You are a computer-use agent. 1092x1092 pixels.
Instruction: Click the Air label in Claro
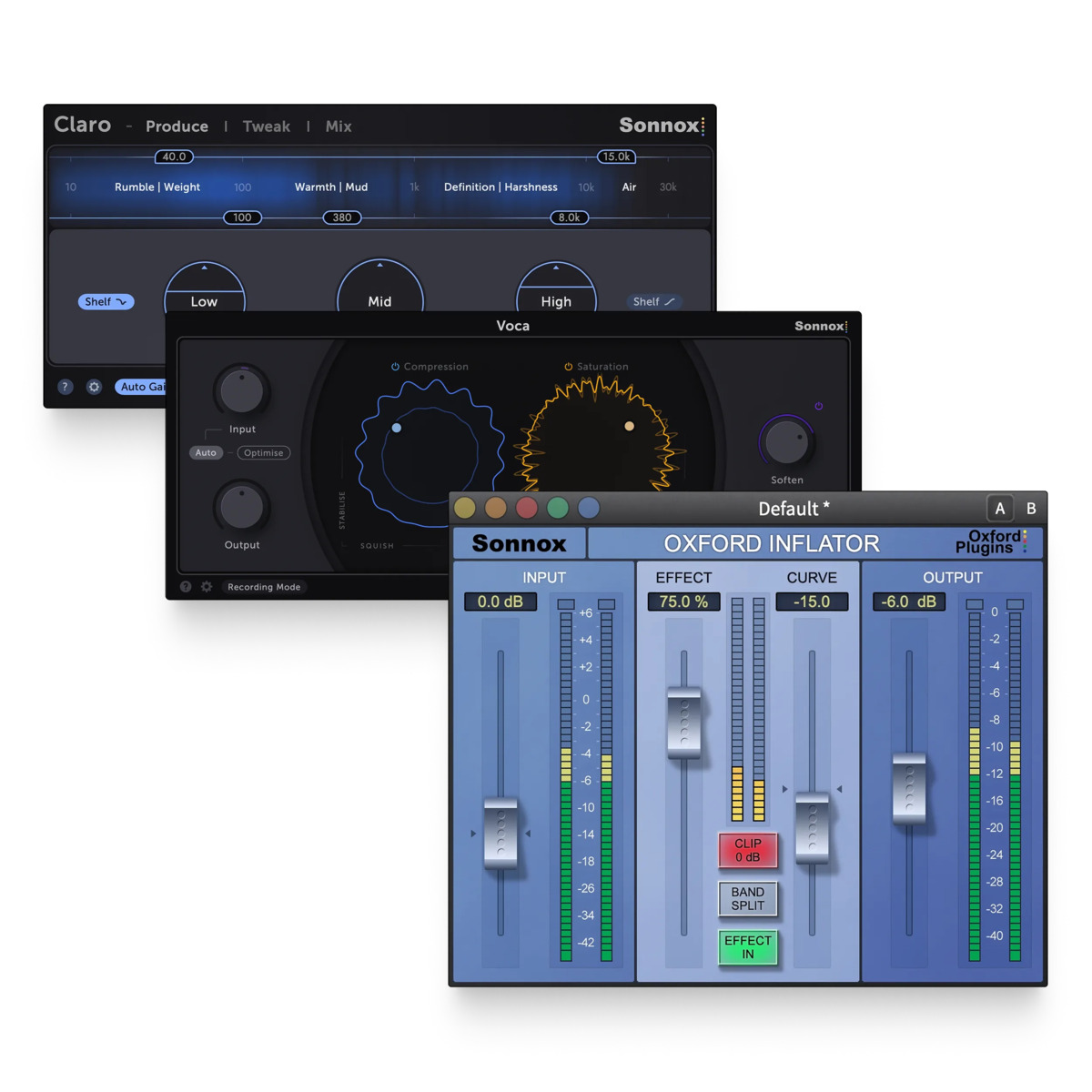[x=629, y=187]
